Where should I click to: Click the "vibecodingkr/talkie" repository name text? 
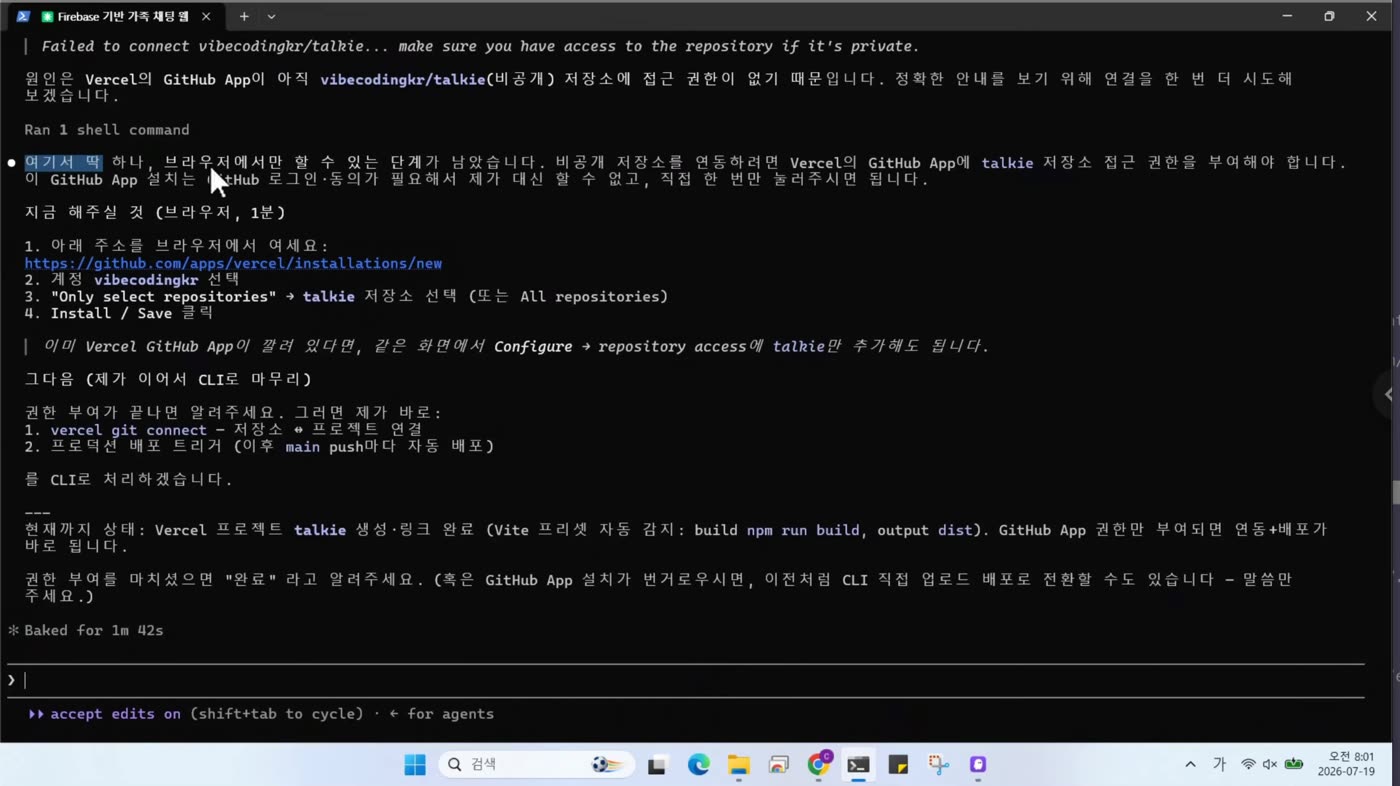pyautogui.click(x=403, y=80)
